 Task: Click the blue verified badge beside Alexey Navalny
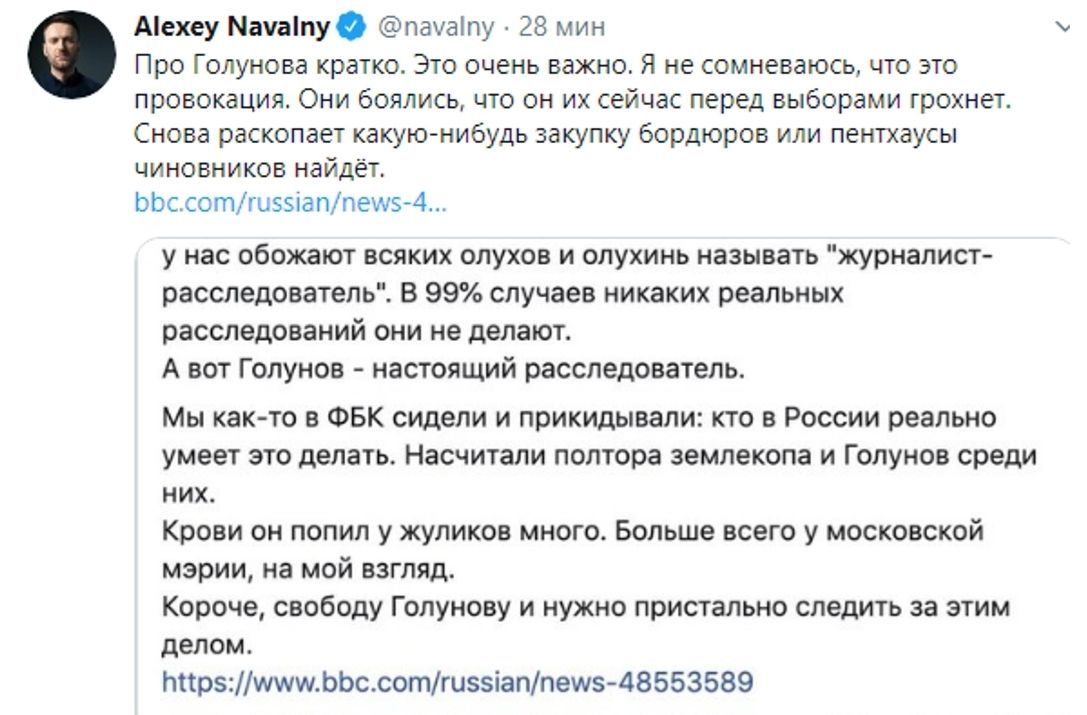349,28
